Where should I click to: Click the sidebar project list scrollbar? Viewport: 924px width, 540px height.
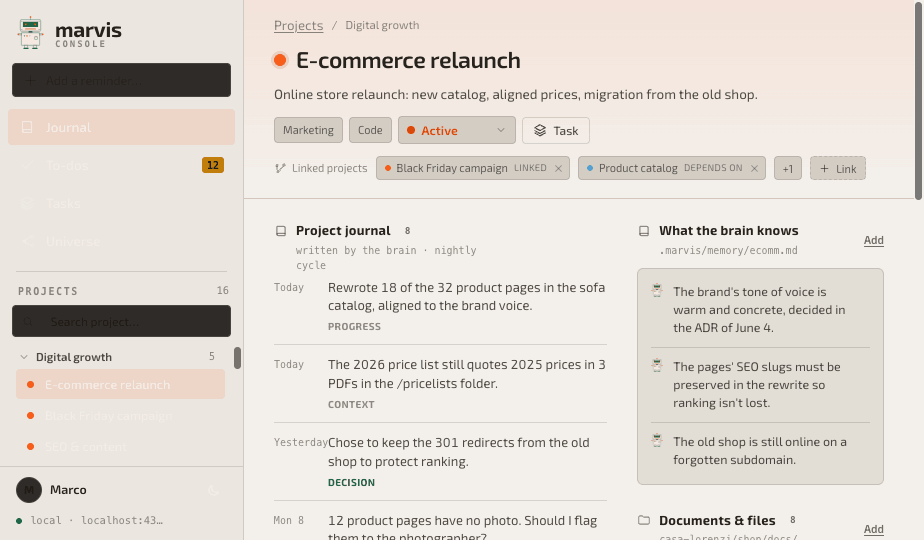tap(237, 358)
